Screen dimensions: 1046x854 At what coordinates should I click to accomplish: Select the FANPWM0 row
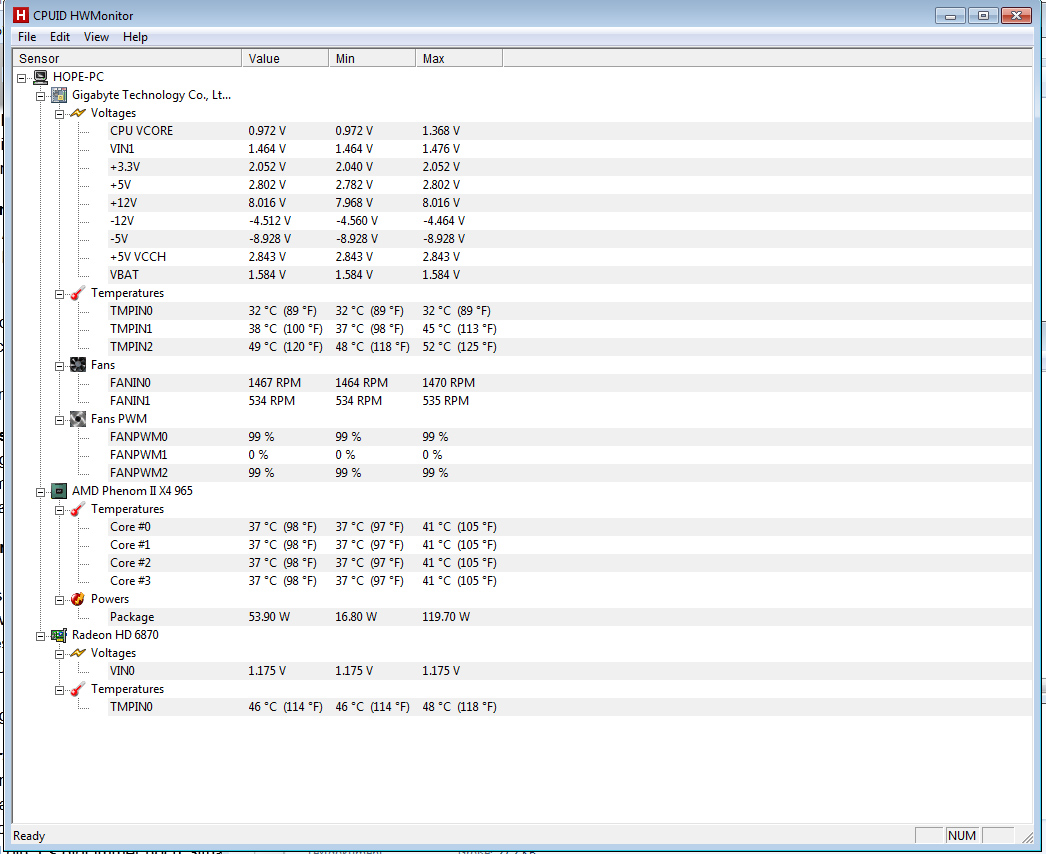[x=570, y=437]
